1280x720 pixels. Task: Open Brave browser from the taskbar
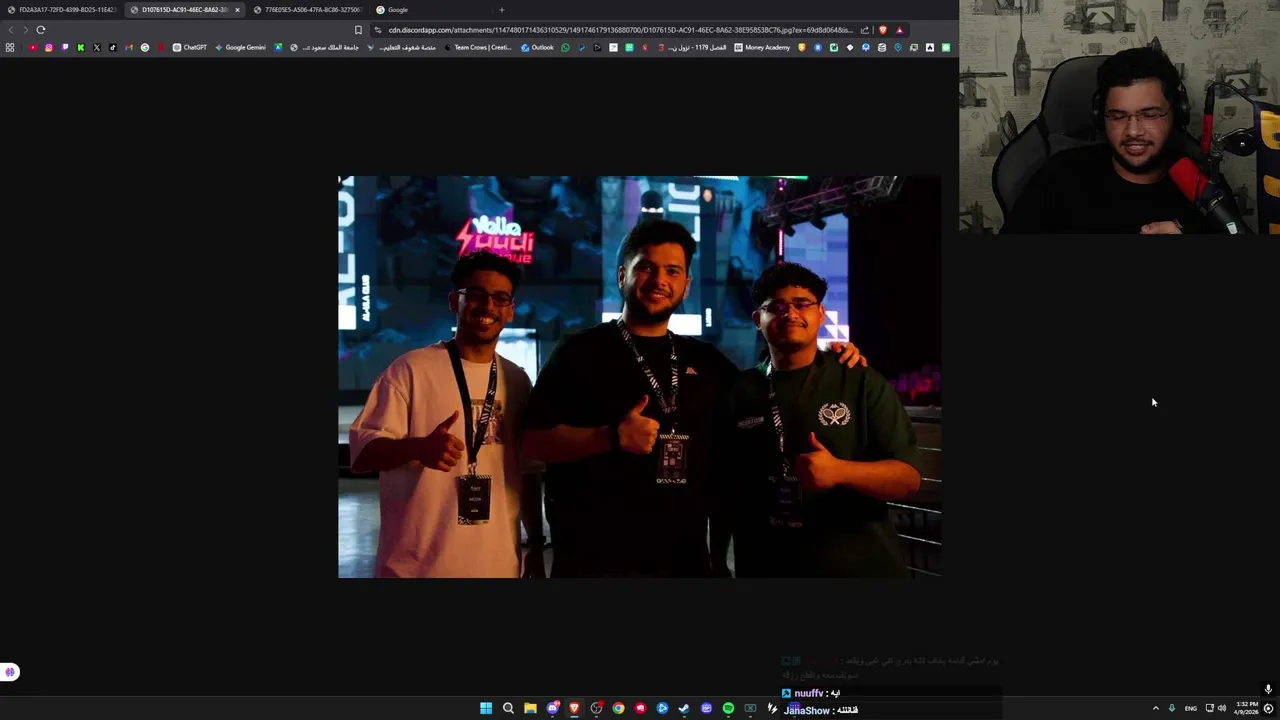coord(574,708)
